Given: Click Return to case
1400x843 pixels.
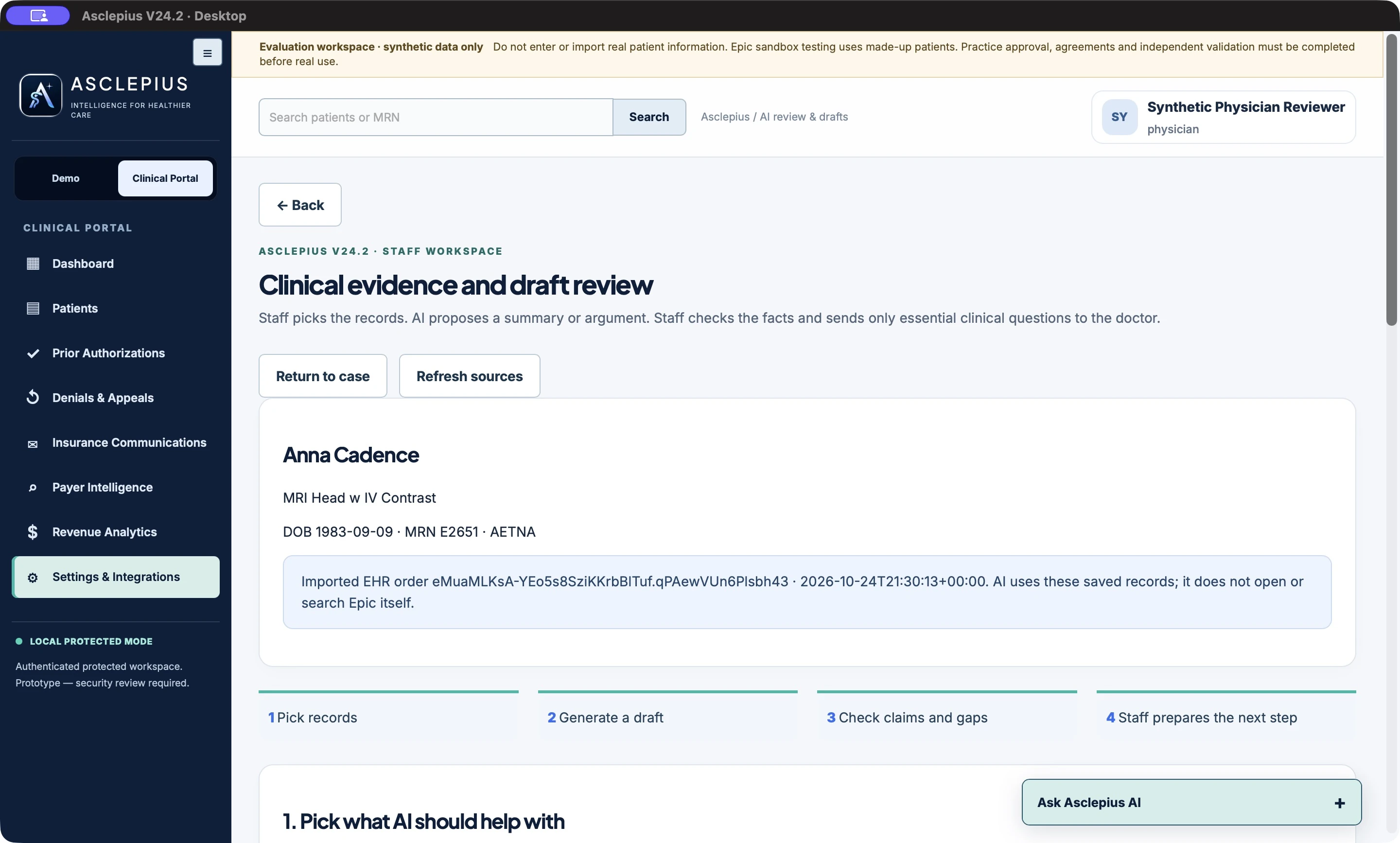Looking at the screenshot, I should (323, 376).
